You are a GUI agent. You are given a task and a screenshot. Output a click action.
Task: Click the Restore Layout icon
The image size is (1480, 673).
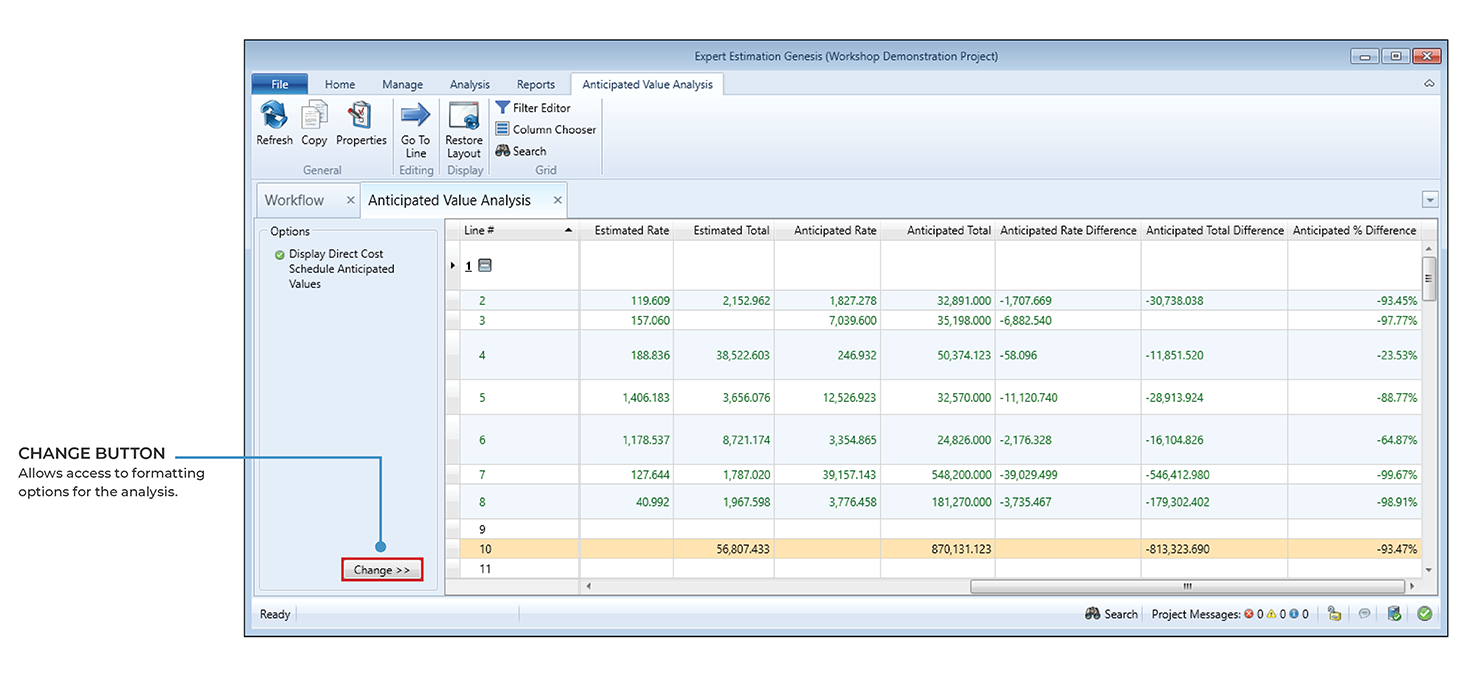(x=464, y=116)
